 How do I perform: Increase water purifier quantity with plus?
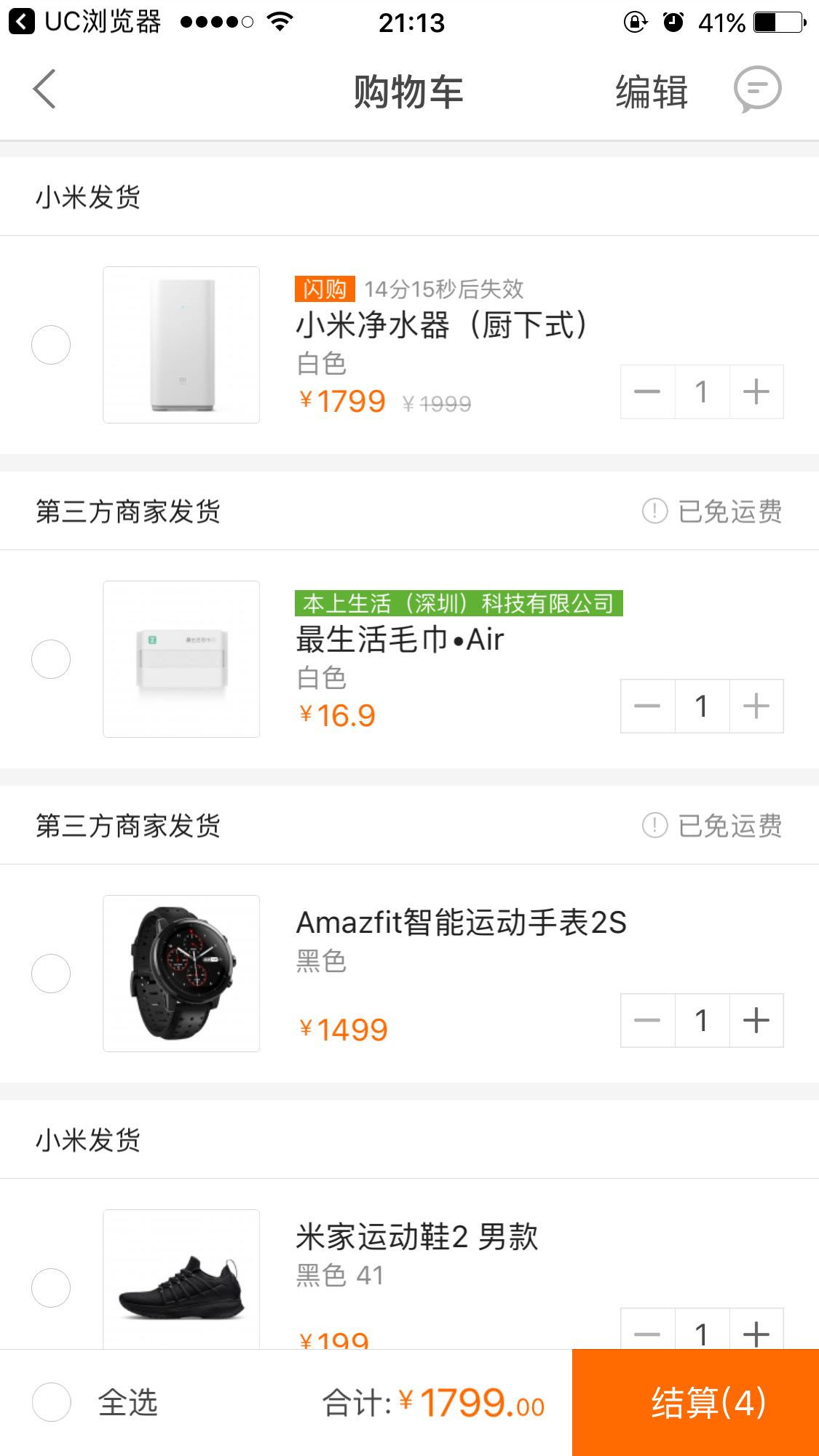[756, 391]
